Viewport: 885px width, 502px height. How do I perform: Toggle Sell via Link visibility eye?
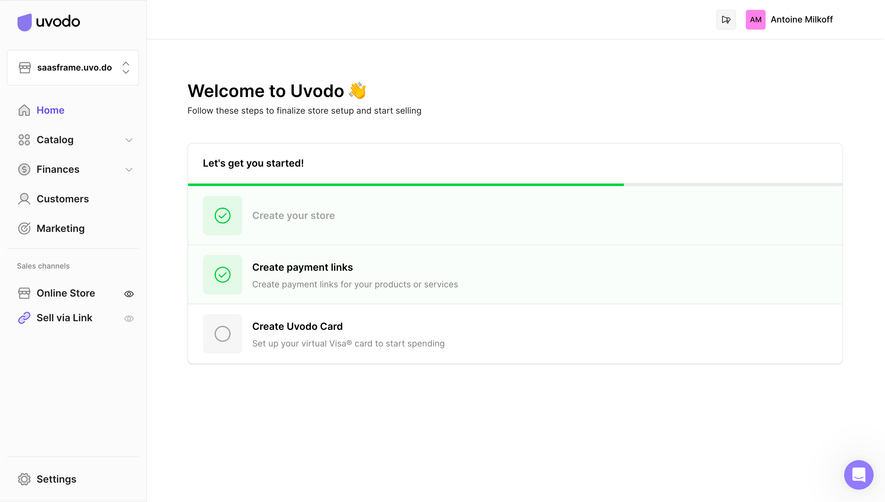pos(129,318)
